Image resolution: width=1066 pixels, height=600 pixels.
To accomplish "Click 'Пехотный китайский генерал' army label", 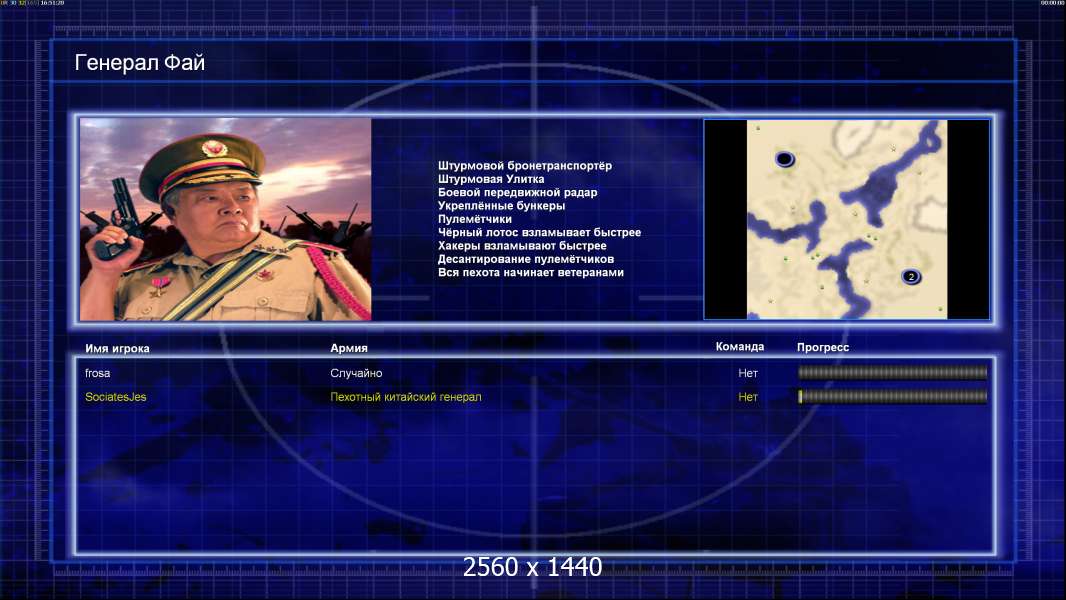I will coord(405,397).
